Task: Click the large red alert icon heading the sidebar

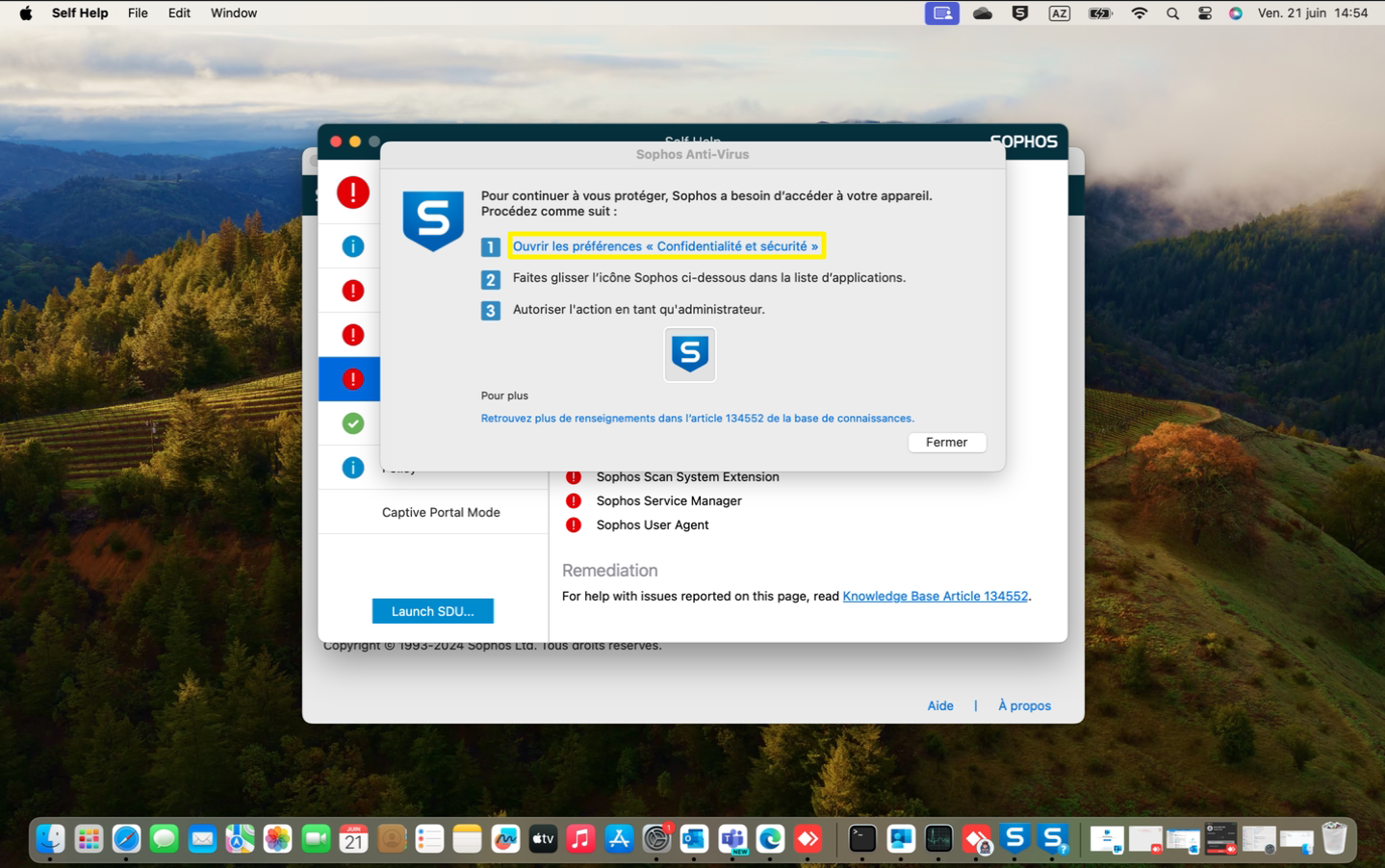Action: click(353, 192)
